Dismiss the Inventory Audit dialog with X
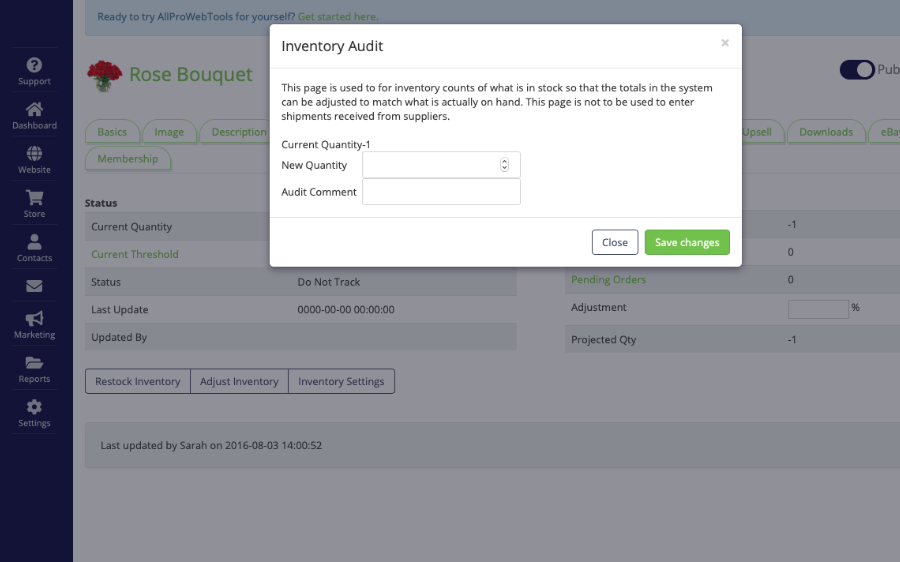 725,43
